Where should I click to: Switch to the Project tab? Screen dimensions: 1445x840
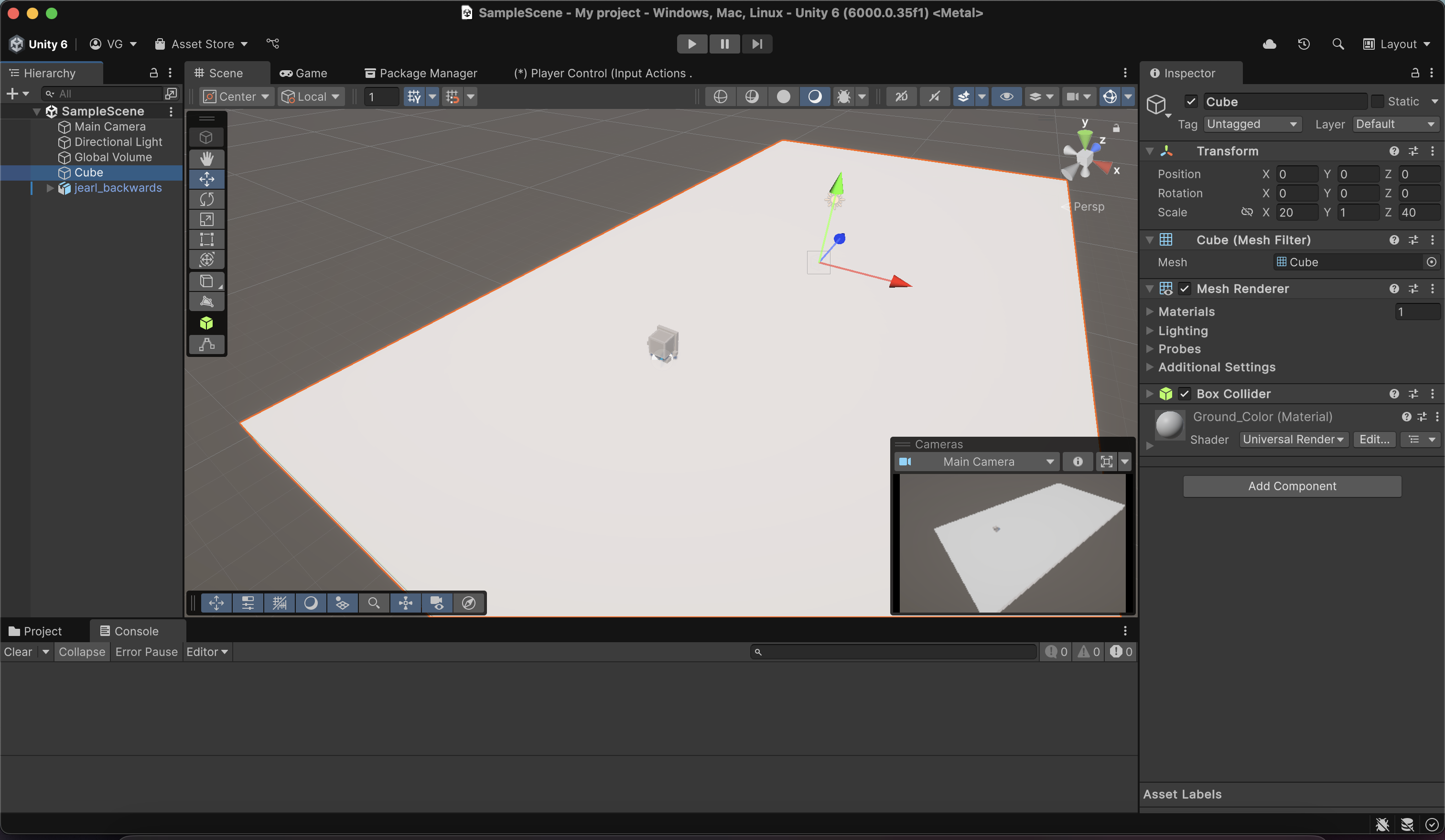[x=35, y=631]
